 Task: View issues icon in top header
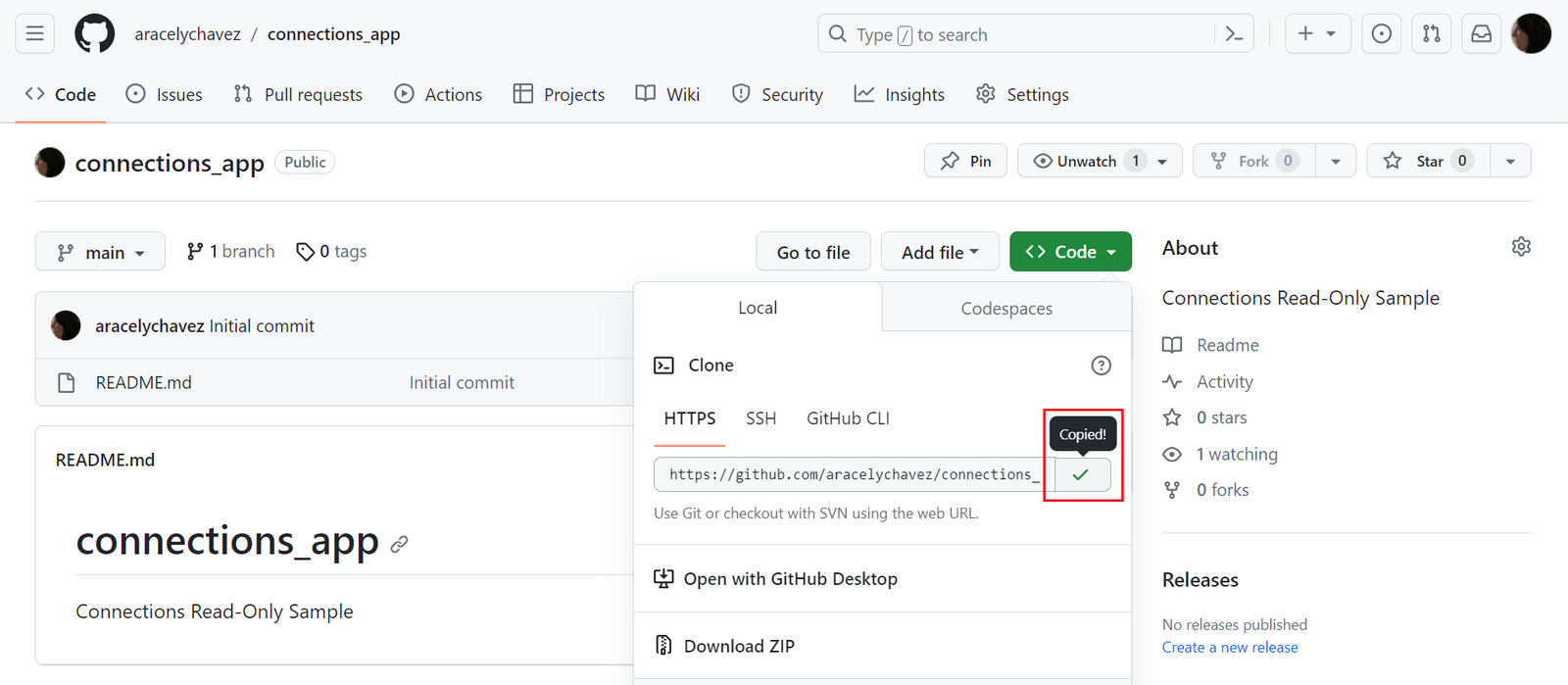1381,34
